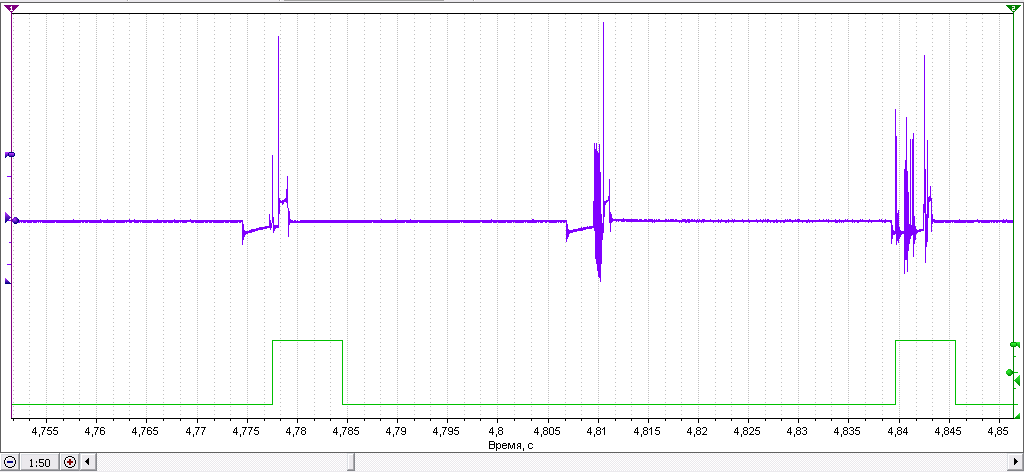The image size is (1024, 472).
Task: Click the small purple lower triangle on left axis
Action: pos(8,281)
